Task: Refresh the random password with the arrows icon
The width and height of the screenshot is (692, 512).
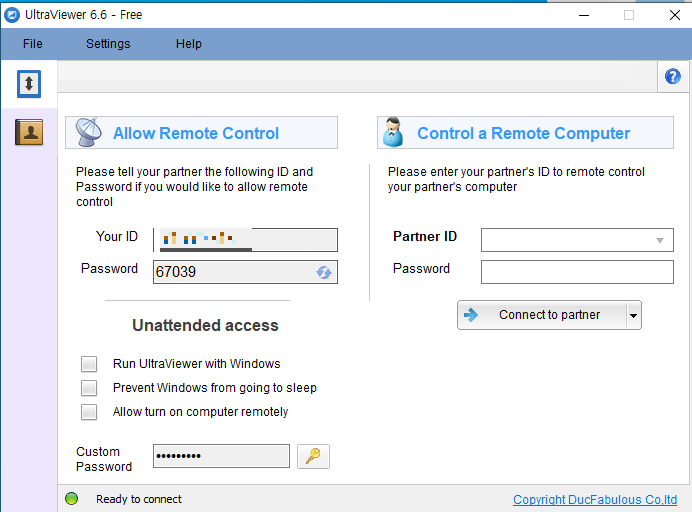Action: (x=324, y=272)
